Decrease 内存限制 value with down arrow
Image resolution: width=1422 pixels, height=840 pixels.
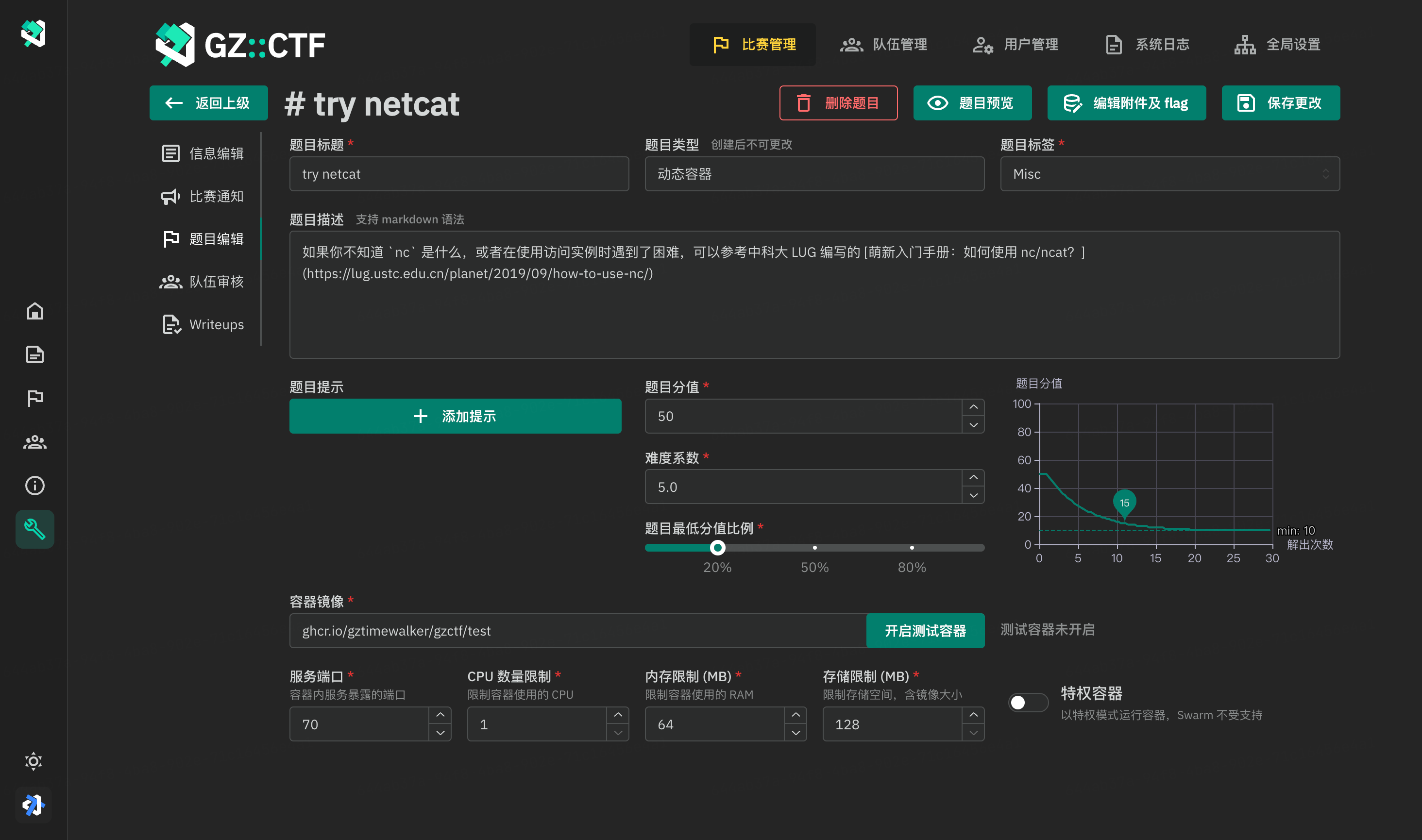pyautogui.click(x=796, y=733)
